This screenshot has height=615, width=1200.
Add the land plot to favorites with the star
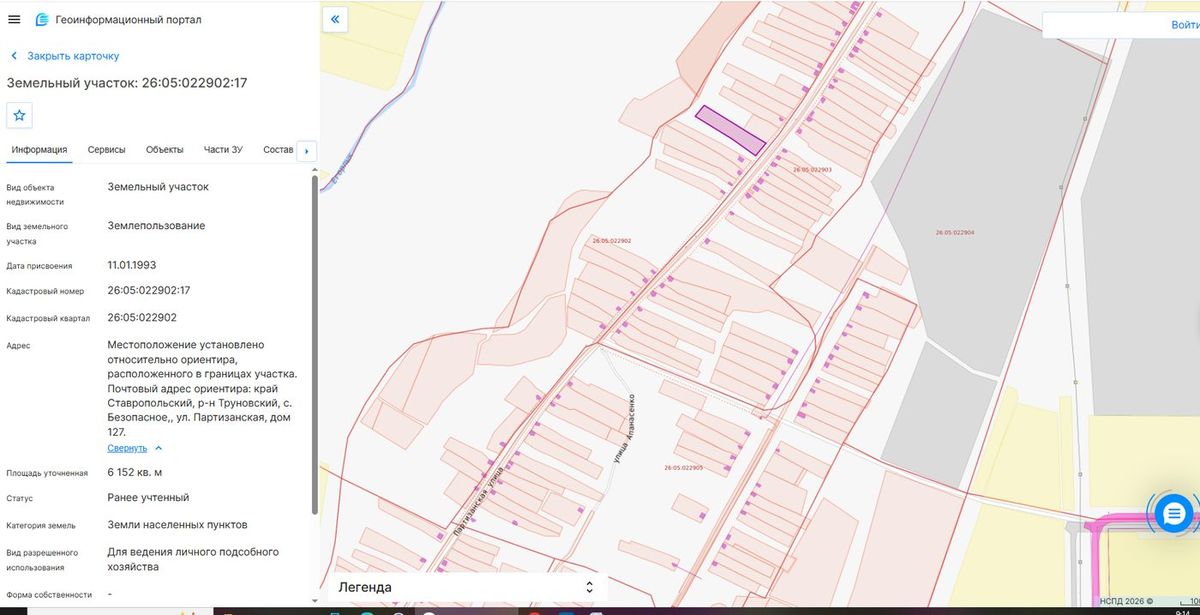(x=19, y=115)
